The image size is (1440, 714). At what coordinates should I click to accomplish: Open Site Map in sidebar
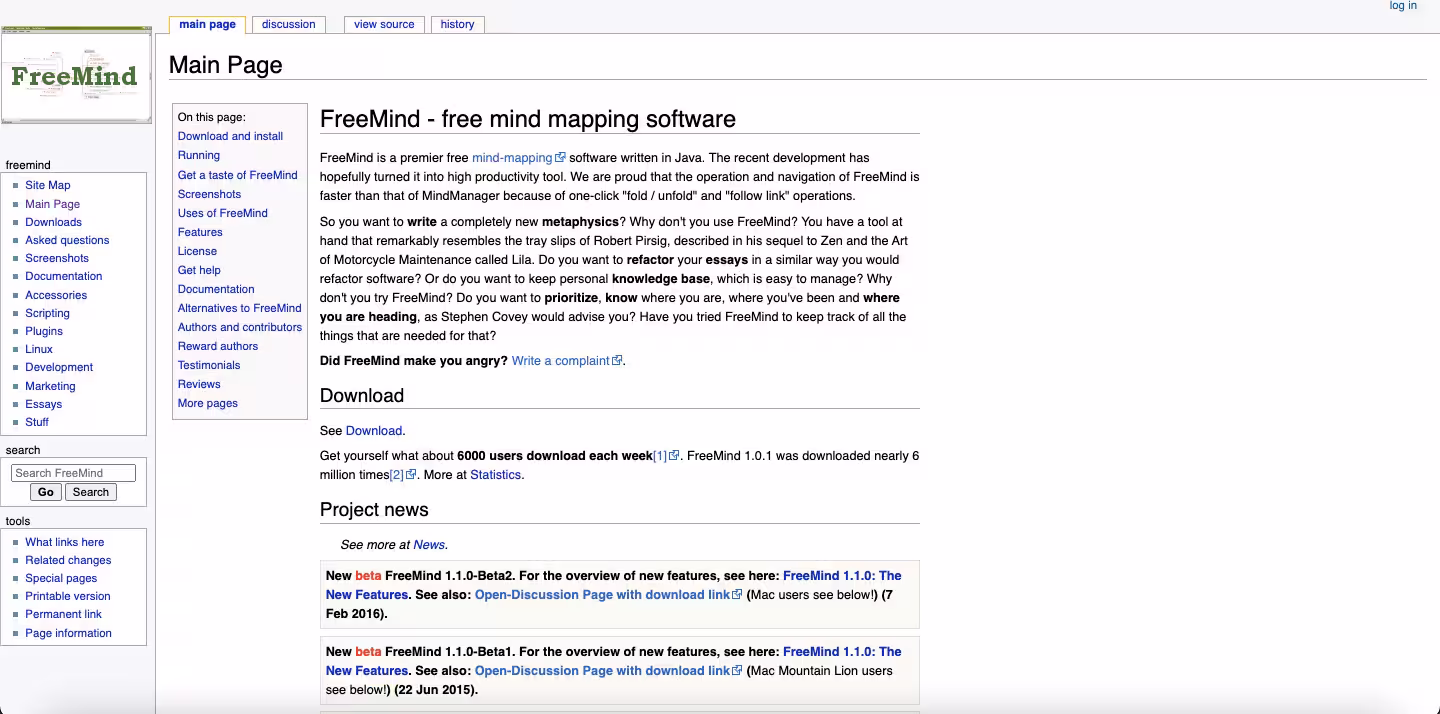point(48,185)
